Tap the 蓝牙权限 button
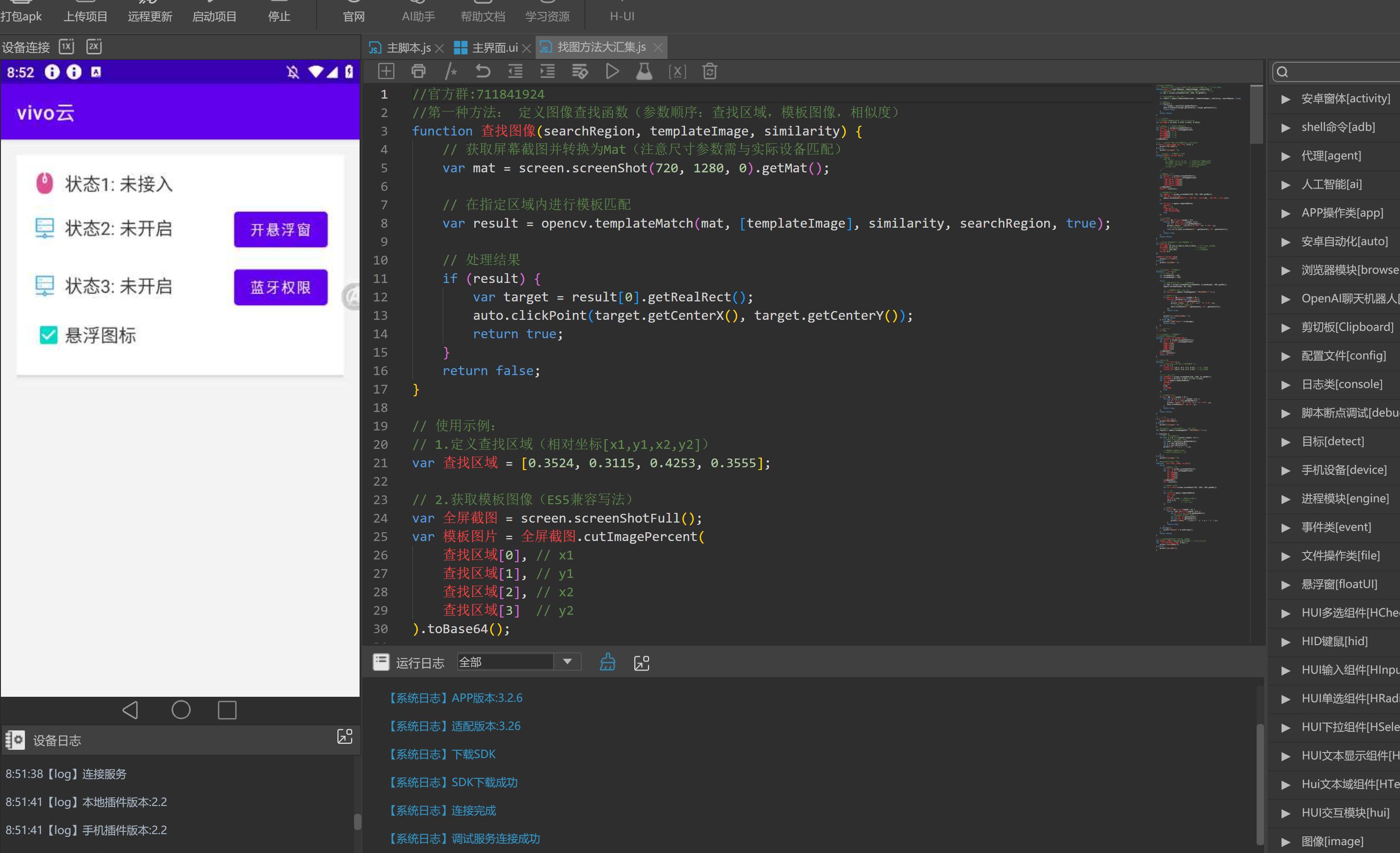The image size is (1400, 853). (x=281, y=288)
